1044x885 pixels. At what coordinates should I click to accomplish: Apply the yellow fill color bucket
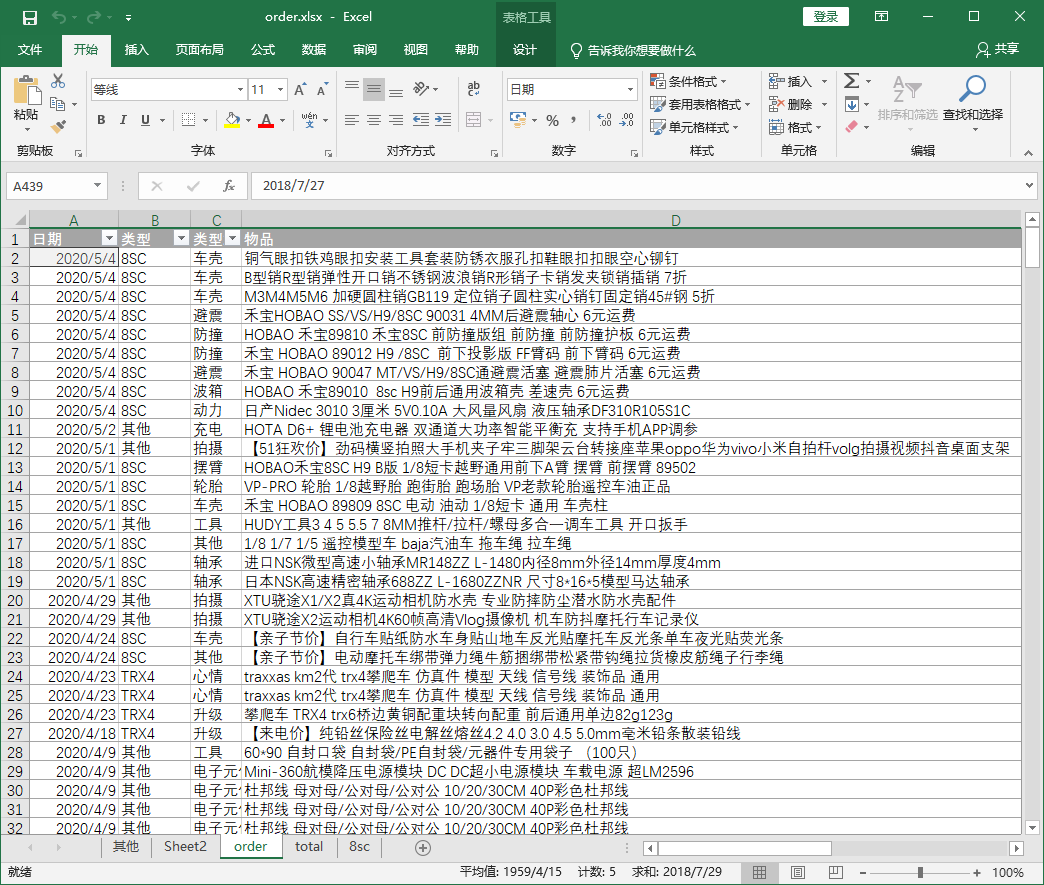(x=232, y=121)
